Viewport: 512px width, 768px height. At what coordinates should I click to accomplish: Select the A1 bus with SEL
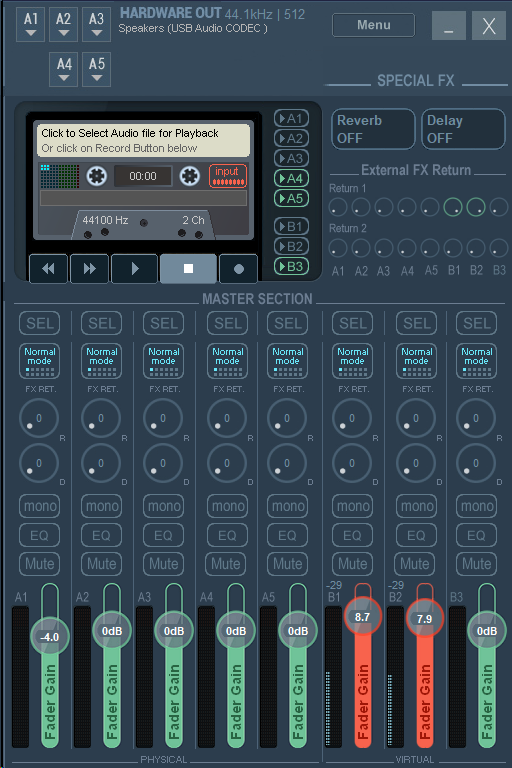tap(40, 323)
